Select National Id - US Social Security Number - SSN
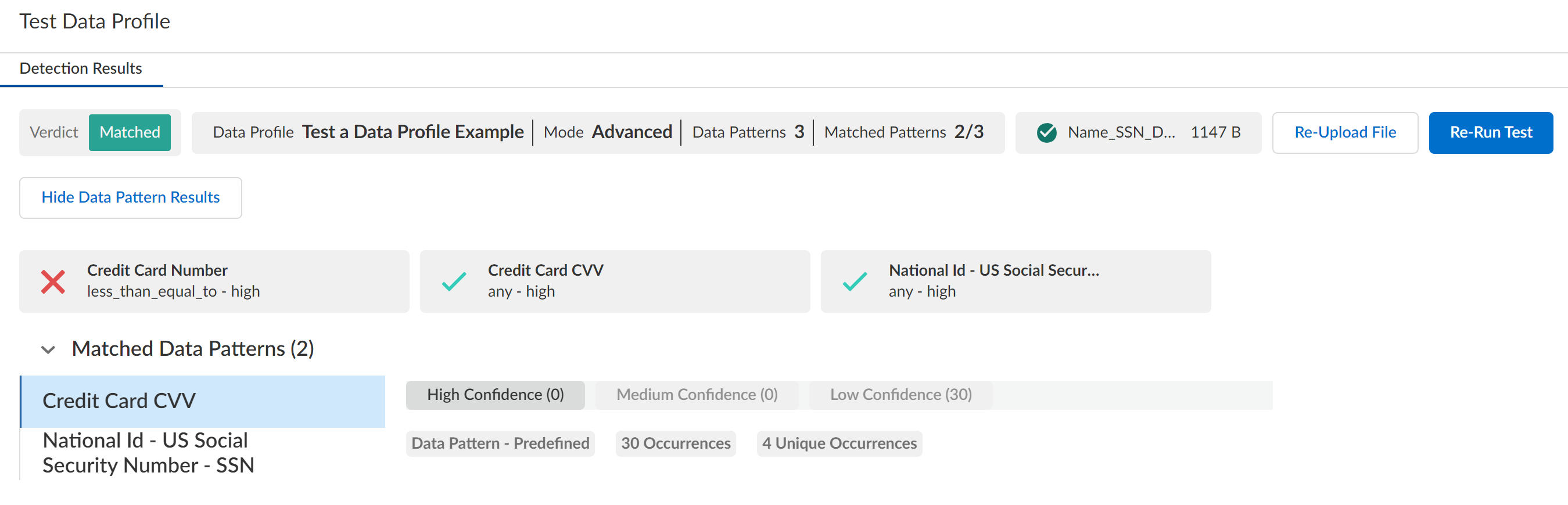Viewport: 1568px width, 505px height. point(148,453)
